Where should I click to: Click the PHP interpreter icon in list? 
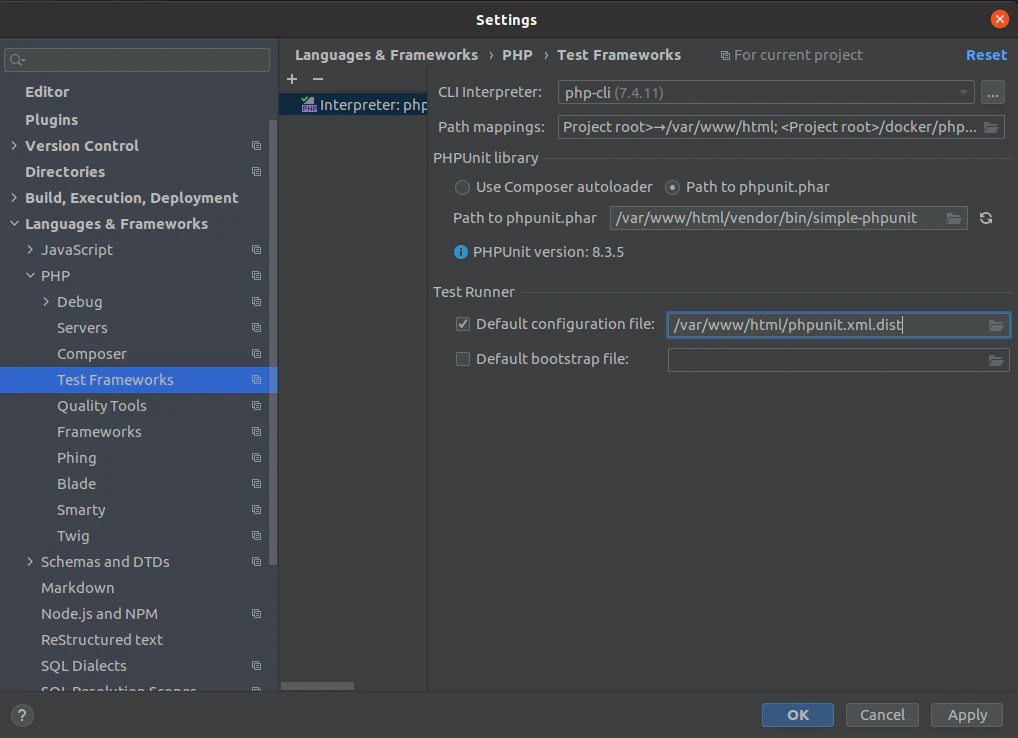tap(309, 105)
